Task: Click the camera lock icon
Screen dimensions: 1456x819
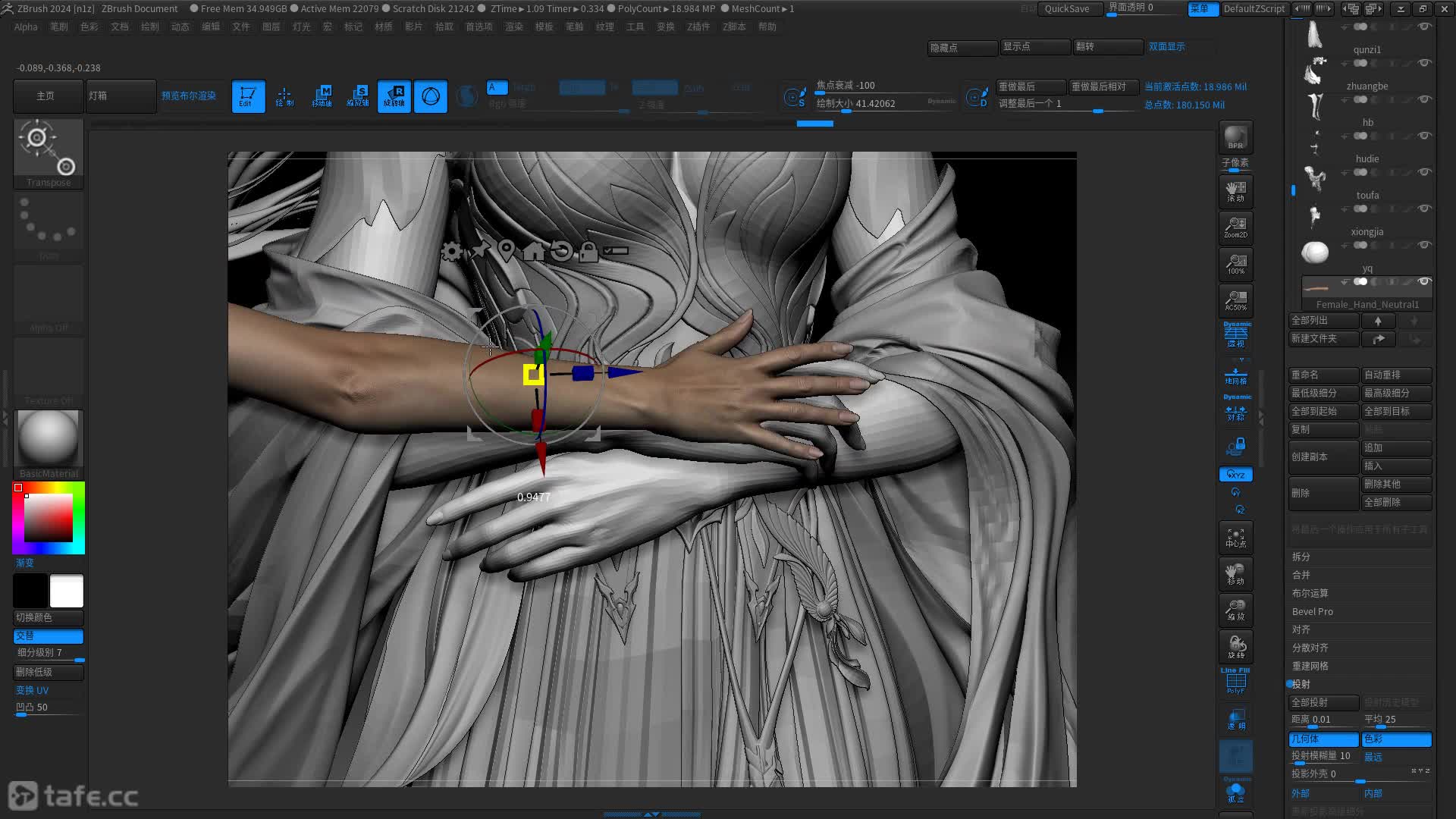Action: [x=1236, y=446]
